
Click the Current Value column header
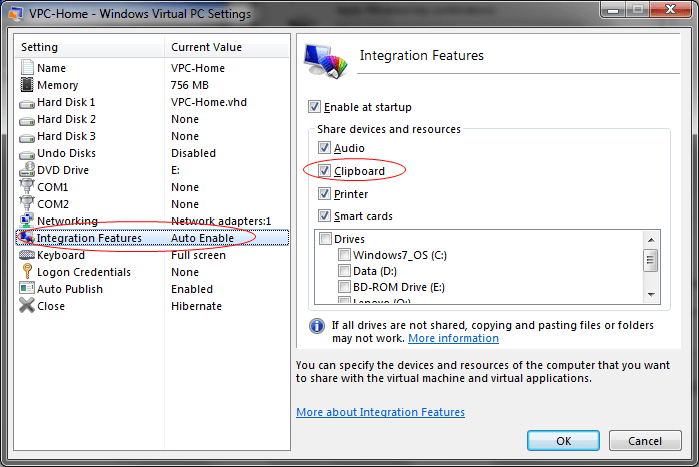pyautogui.click(x=227, y=47)
